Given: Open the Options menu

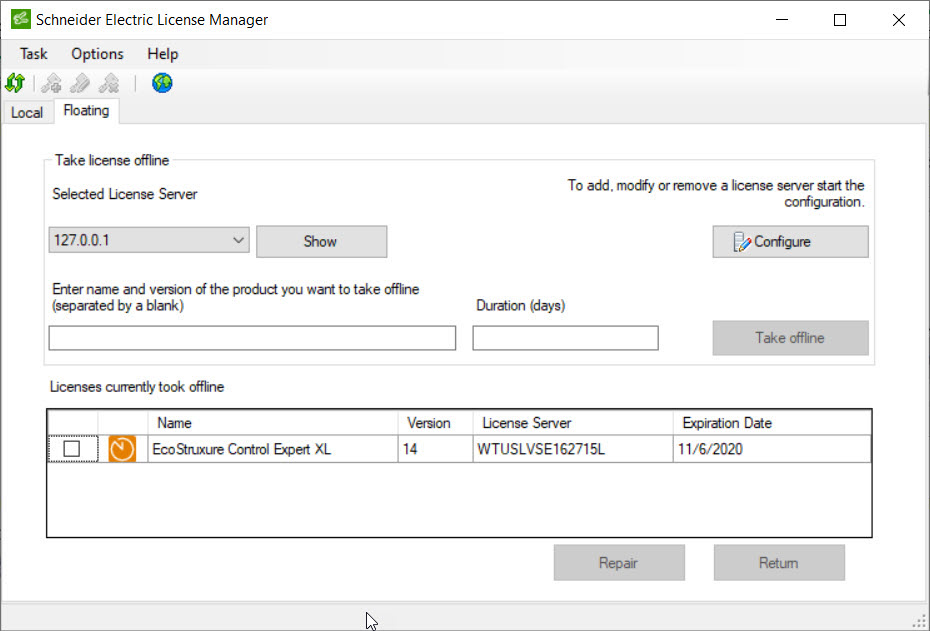Looking at the screenshot, I should 97,54.
